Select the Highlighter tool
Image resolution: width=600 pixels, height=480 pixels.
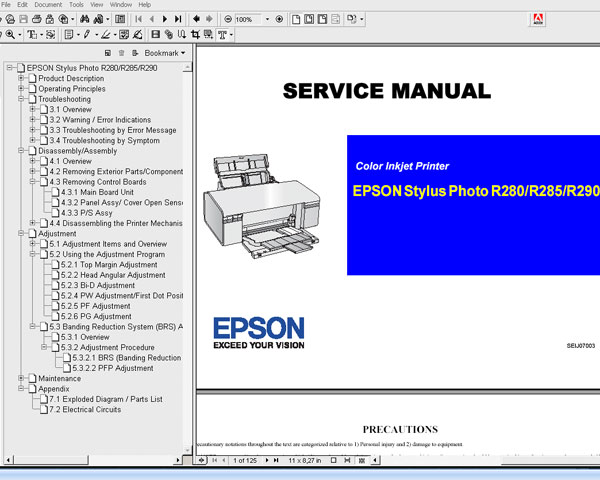pos(106,35)
